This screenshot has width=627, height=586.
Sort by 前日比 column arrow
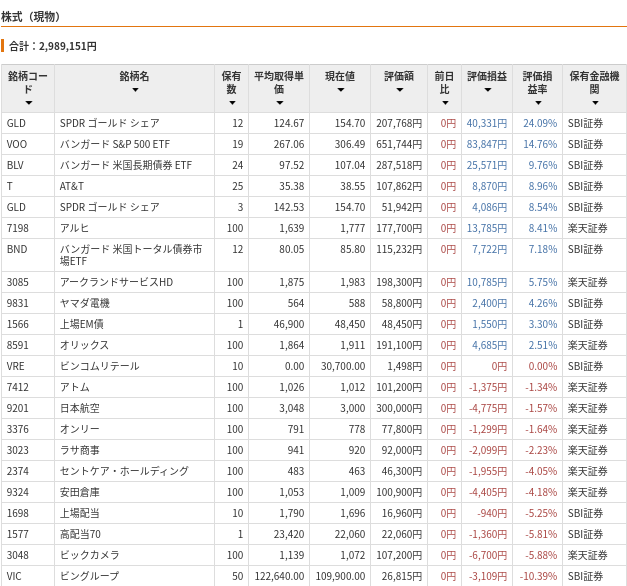445,103
